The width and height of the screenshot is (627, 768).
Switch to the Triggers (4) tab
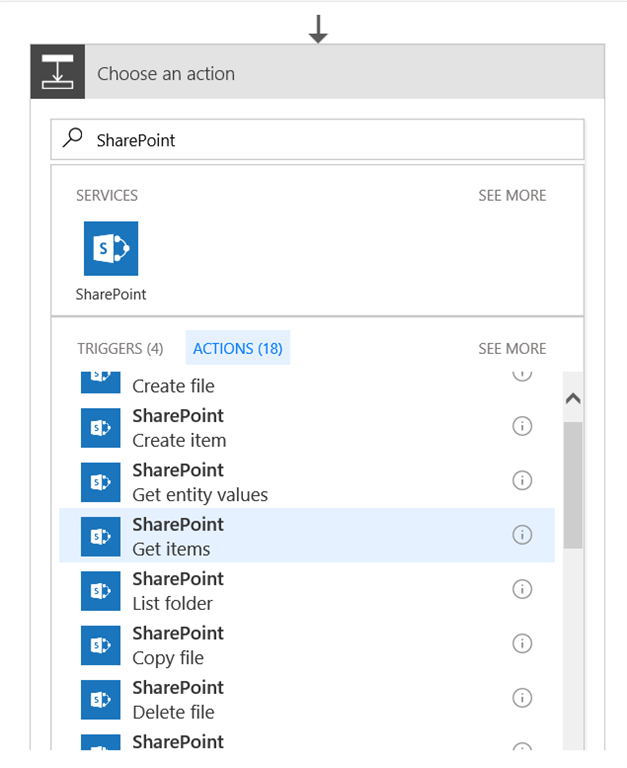120,348
